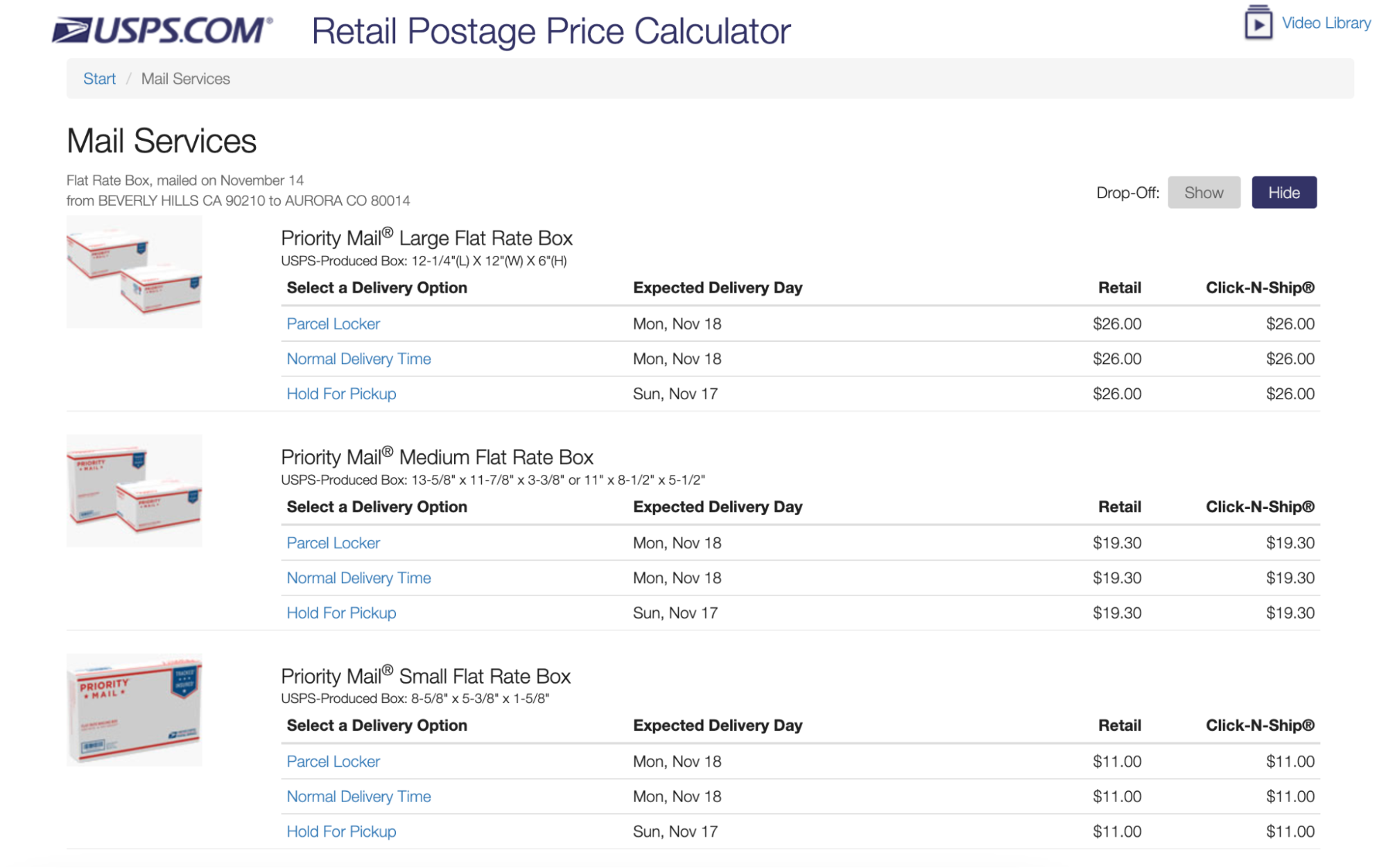Click the Medium Flat Rate Box image
Screen dimensions: 1386x868
tap(134, 490)
